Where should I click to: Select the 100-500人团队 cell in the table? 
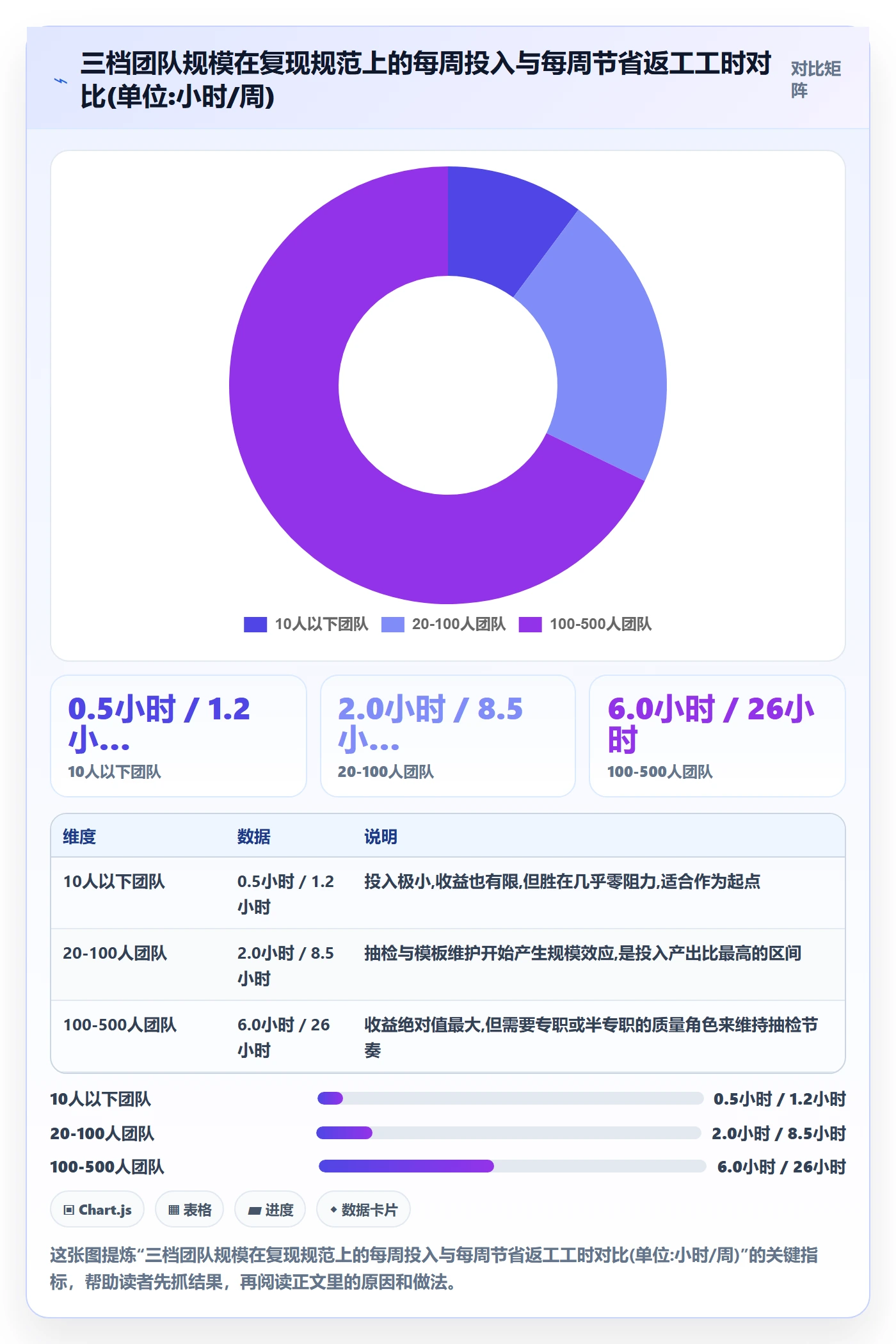[x=120, y=1025]
